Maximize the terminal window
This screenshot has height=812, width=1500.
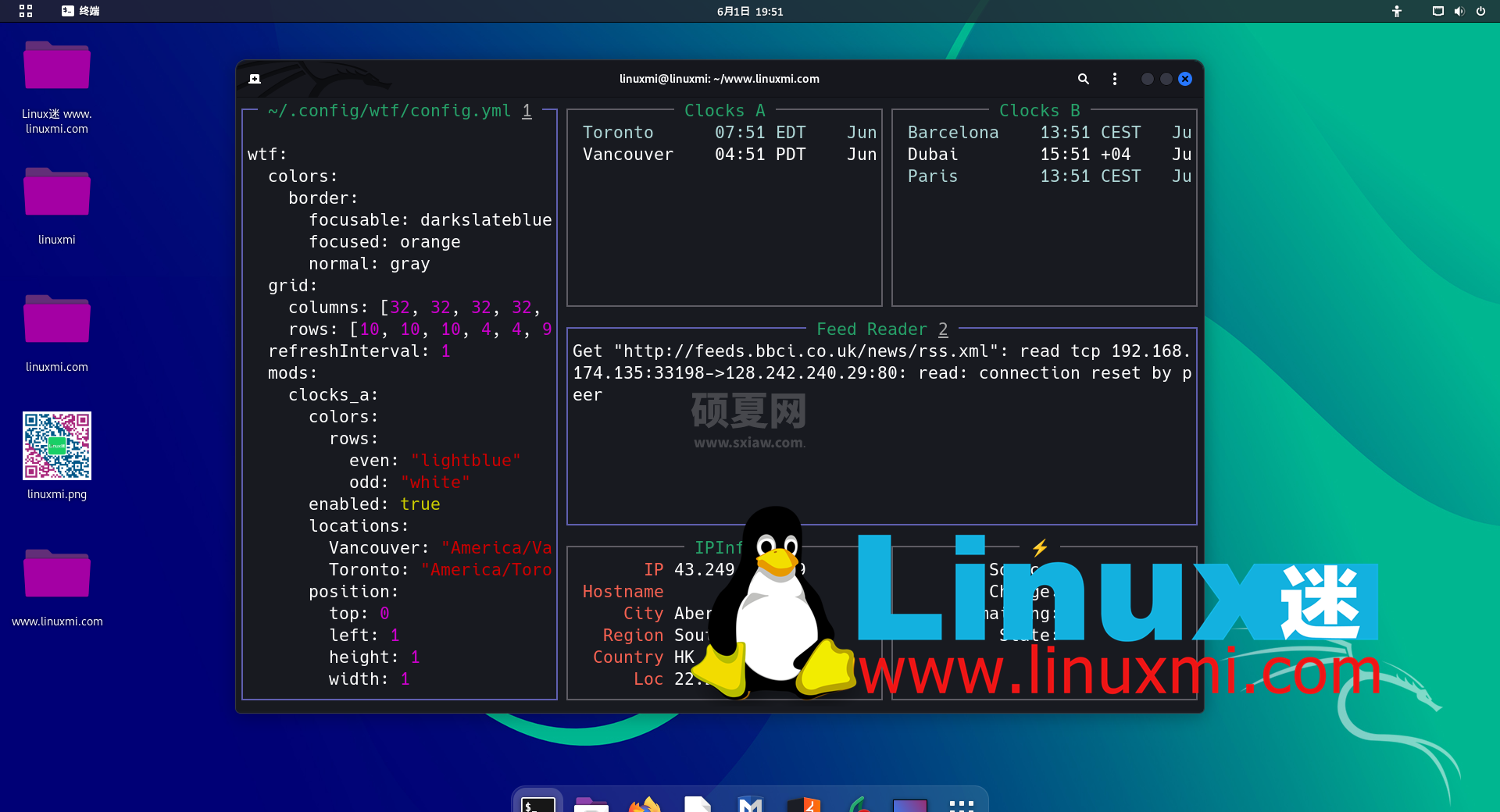tap(1166, 79)
